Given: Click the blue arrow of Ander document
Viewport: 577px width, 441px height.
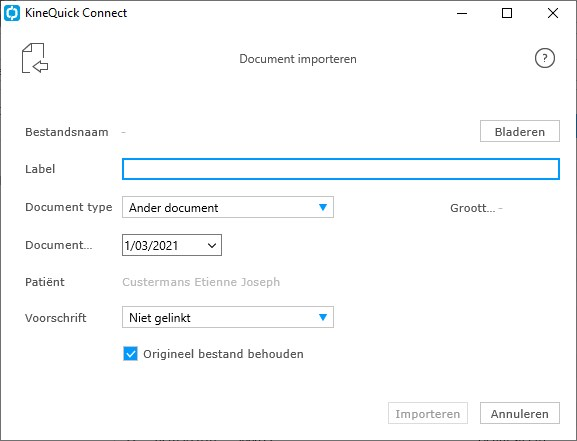Looking at the screenshot, I should [x=323, y=207].
